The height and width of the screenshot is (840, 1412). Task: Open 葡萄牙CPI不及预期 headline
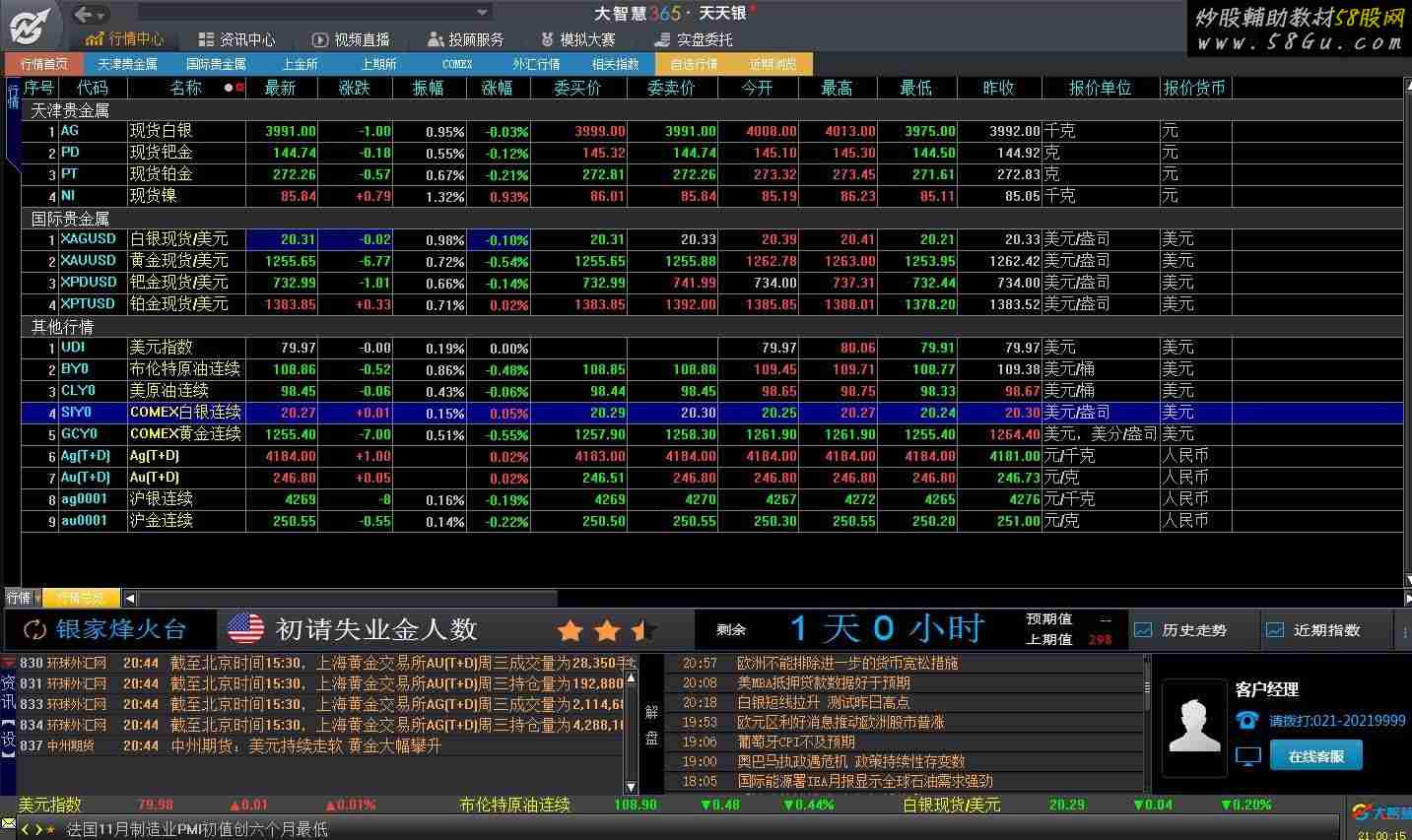[796, 742]
